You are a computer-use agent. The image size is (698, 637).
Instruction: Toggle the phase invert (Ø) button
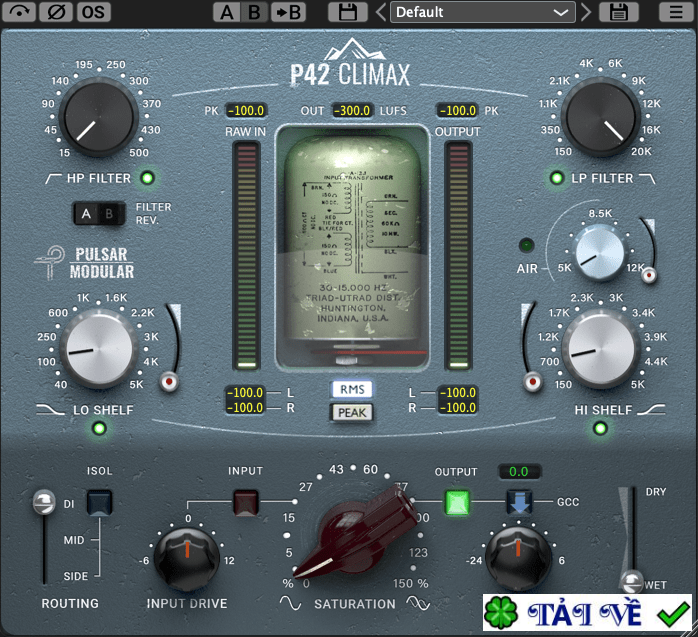(56, 12)
